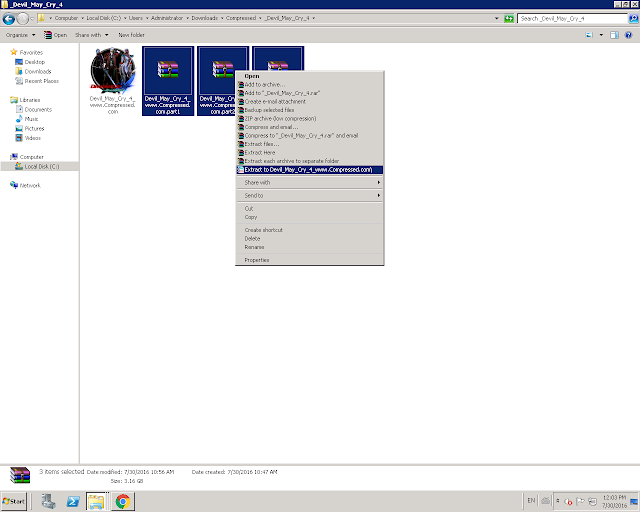640x512 pixels.
Task: Toggle the preview pane icon
Action: point(614,35)
